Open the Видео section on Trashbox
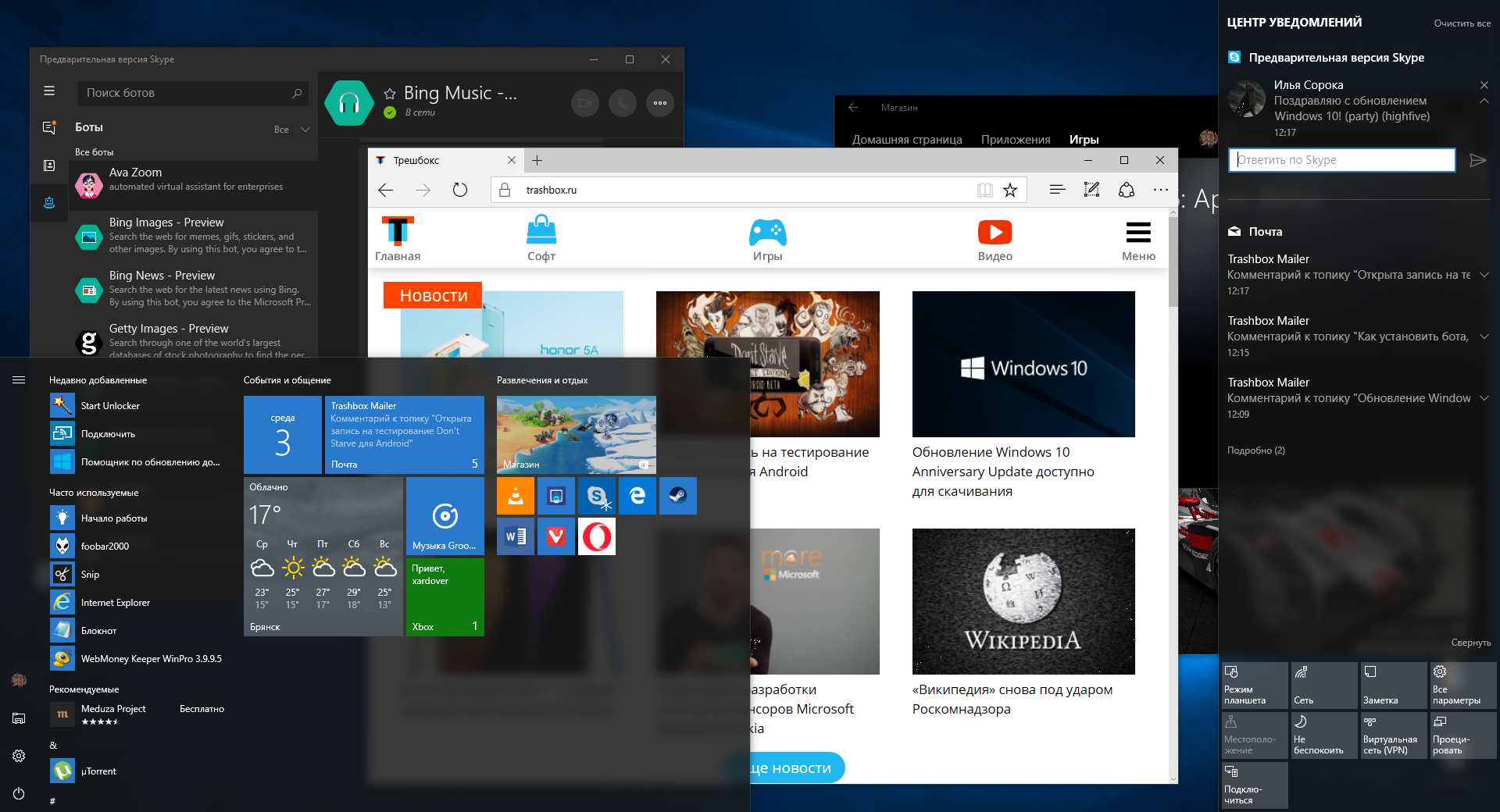Image resolution: width=1500 pixels, height=812 pixels. (995, 239)
